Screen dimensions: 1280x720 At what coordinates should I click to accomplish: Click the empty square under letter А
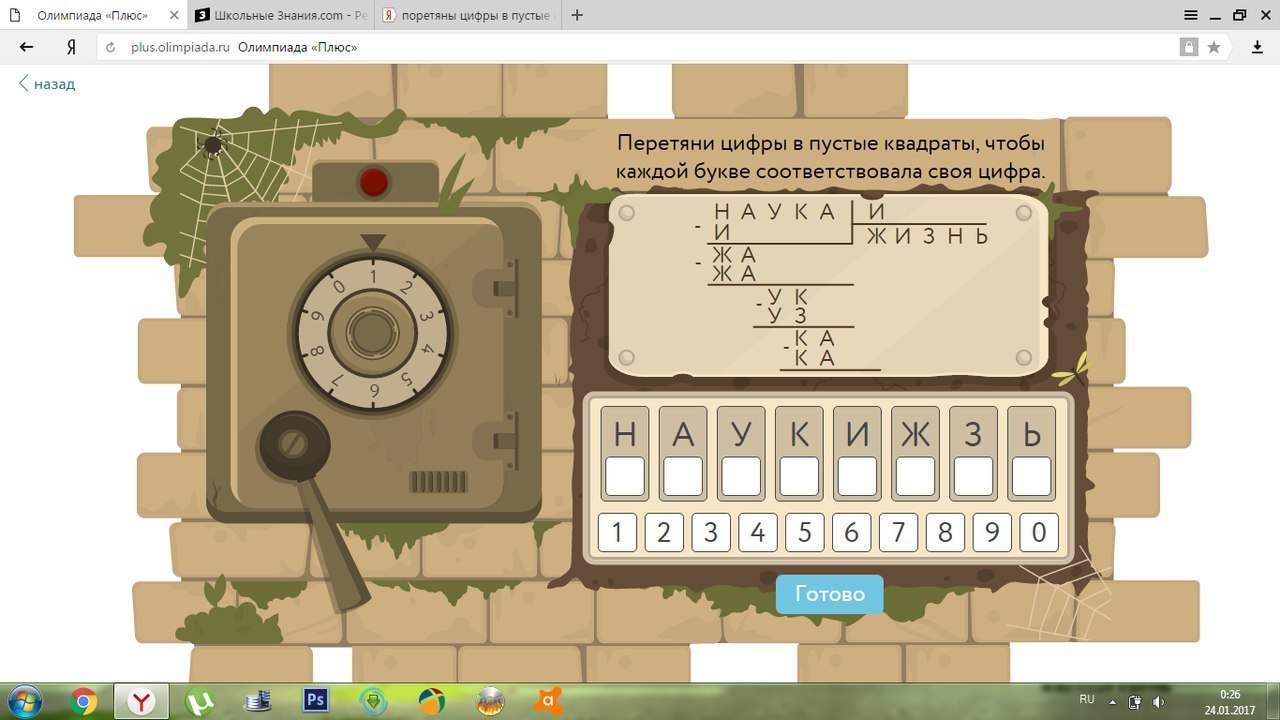(x=683, y=476)
